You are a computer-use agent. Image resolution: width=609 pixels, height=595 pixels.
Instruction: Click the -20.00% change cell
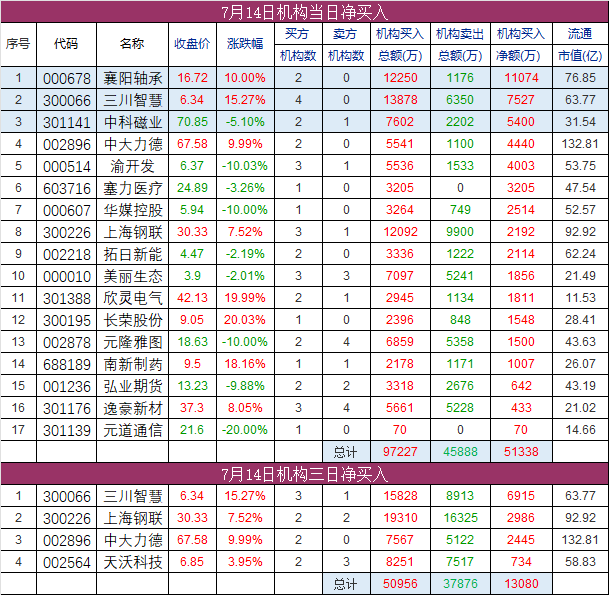tap(245, 430)
